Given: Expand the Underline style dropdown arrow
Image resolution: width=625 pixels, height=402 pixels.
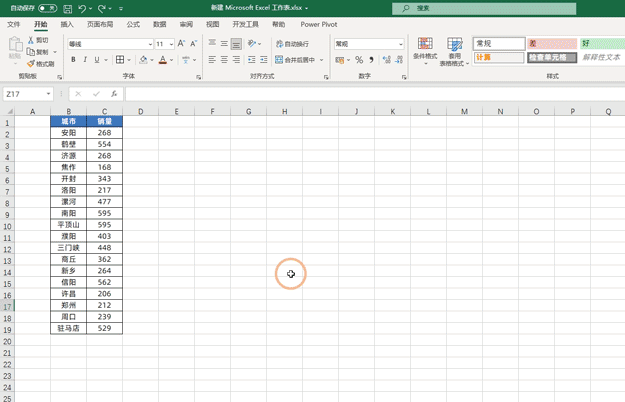Looking at the screenshot, I should coord(106,60).
